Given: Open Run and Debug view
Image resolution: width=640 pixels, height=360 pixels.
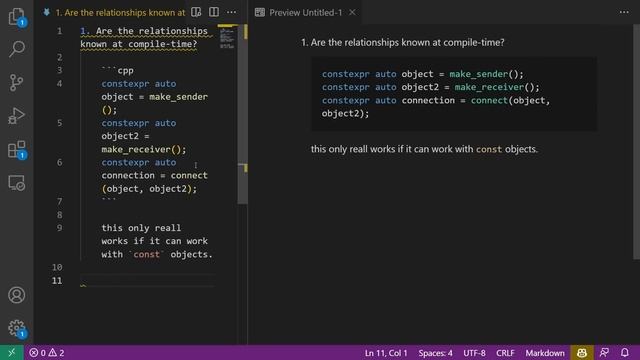Looking at the screenshot, I should tap(17, 116).
